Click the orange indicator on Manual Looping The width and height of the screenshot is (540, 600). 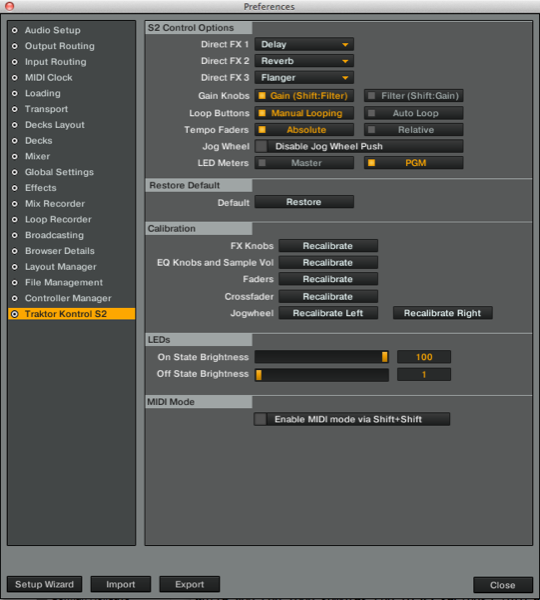[262, 113]
